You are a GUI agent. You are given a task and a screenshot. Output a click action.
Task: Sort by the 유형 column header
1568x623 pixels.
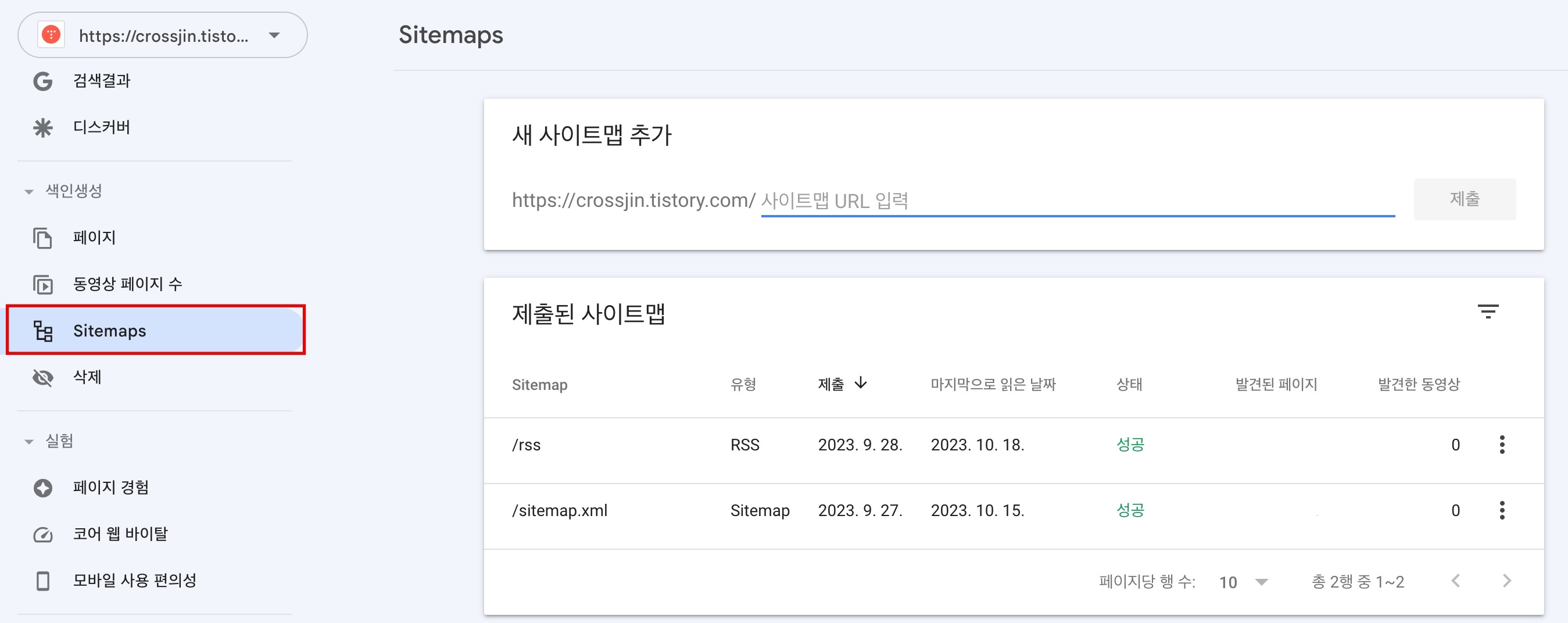[x=743, y=385]
